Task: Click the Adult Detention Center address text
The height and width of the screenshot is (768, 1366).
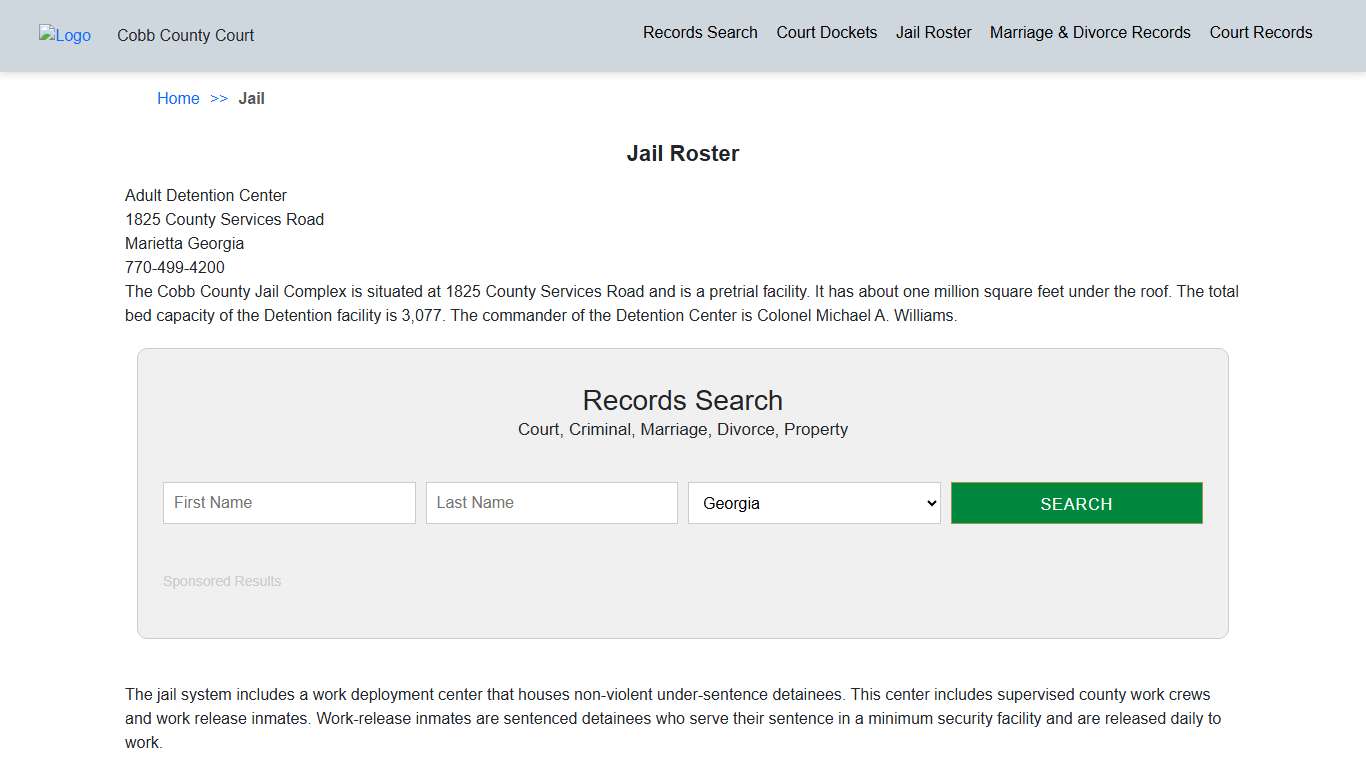Action: 206,195
